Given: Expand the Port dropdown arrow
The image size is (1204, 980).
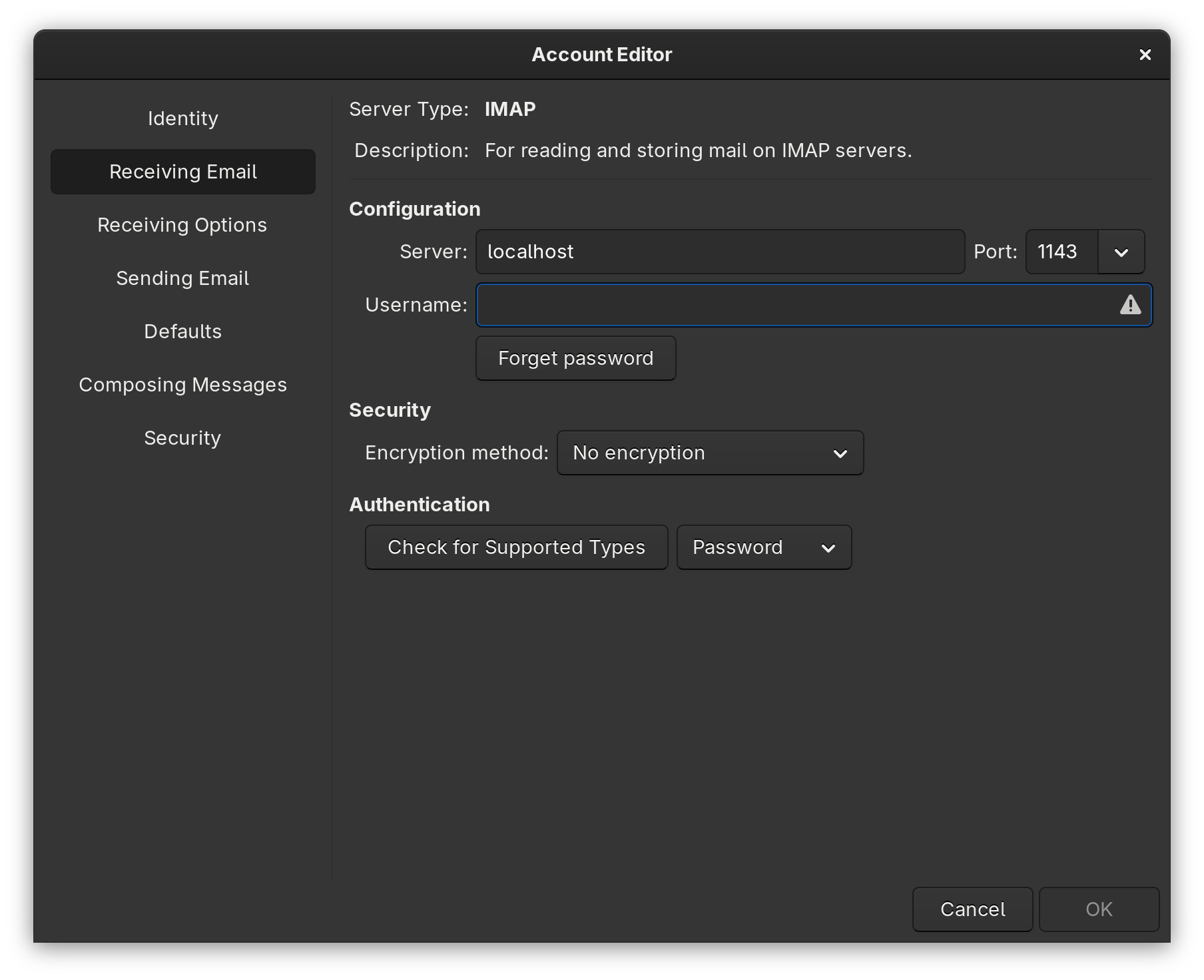Looking at the screenshot, I should pos(1121,252).
